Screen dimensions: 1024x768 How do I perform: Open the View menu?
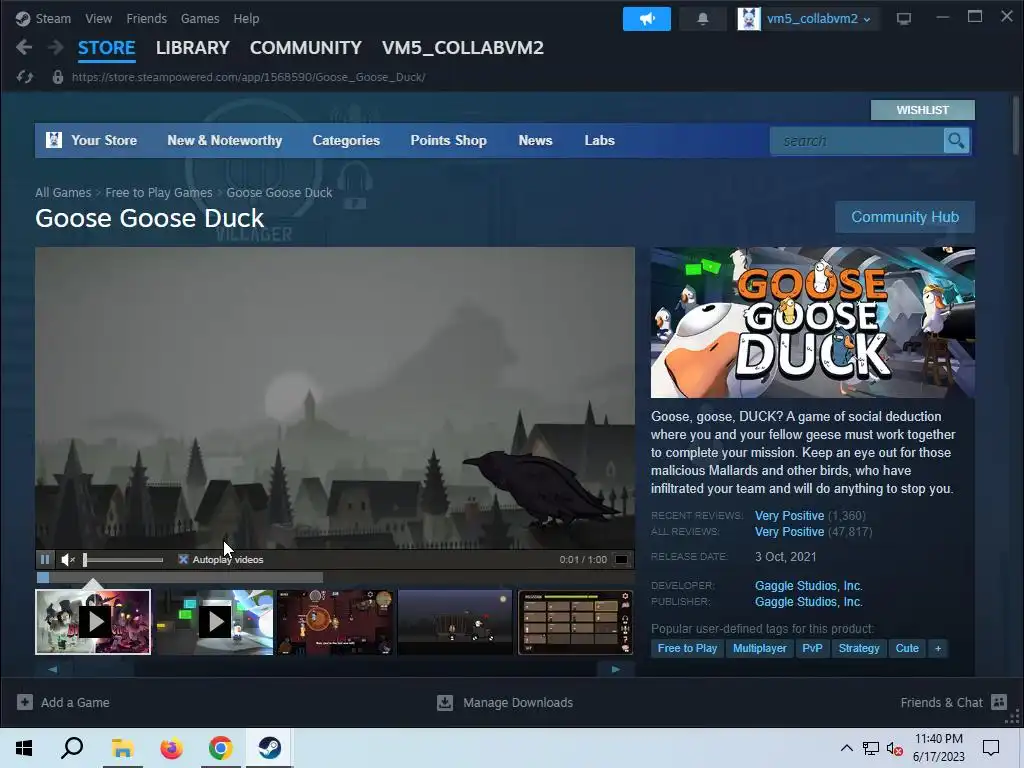tap(99, 18)
